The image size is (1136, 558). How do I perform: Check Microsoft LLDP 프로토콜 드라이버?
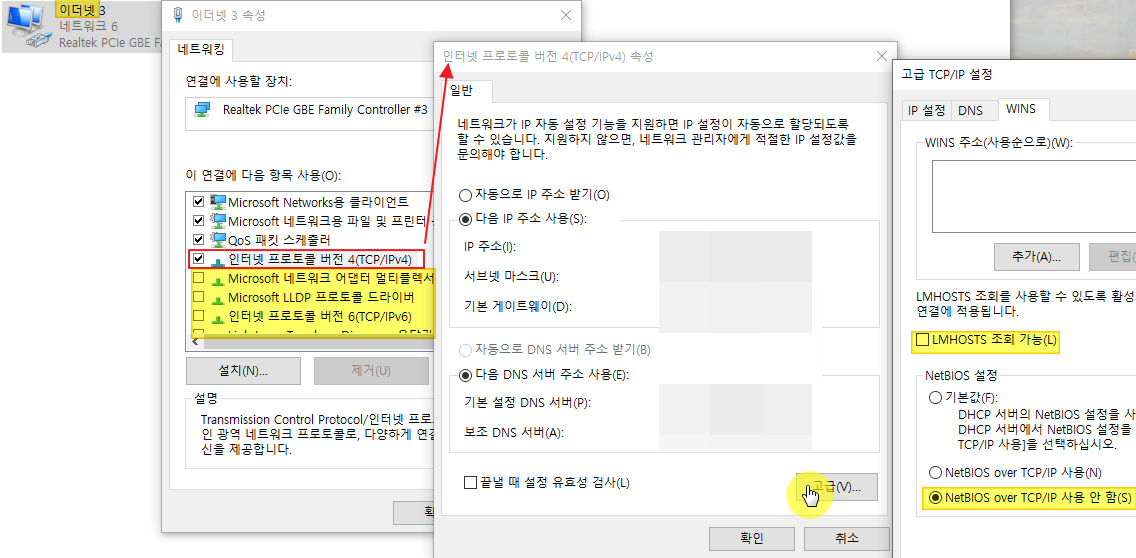tap(199, 298)
